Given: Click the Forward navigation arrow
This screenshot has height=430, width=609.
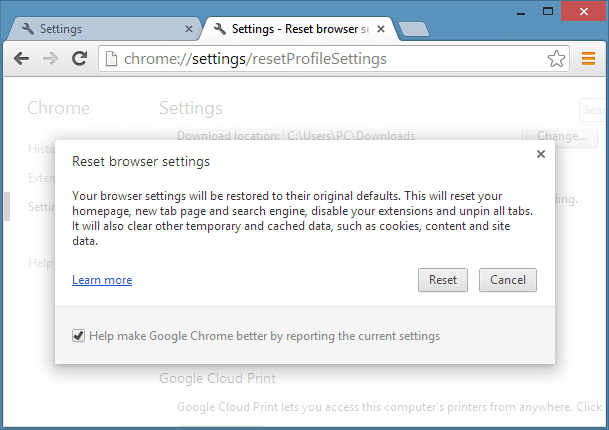Looking at the screenshot, I should (x=50, y=59).
